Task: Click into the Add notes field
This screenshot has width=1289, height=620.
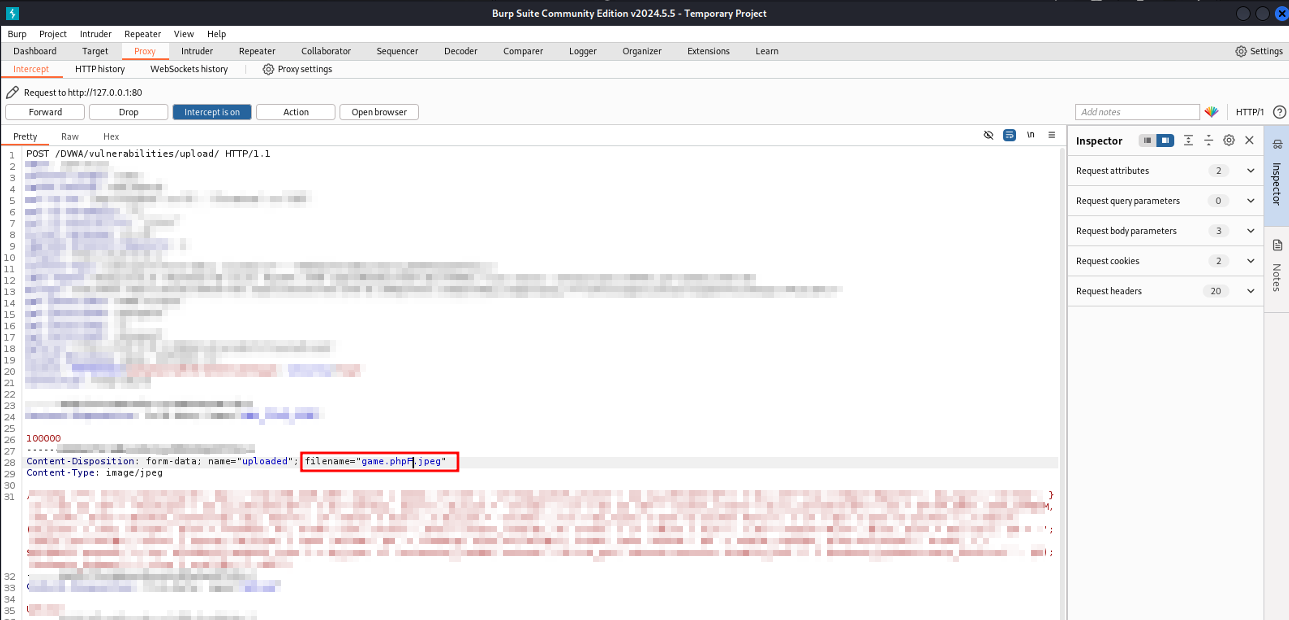Action: click(x=1137, y=112)
